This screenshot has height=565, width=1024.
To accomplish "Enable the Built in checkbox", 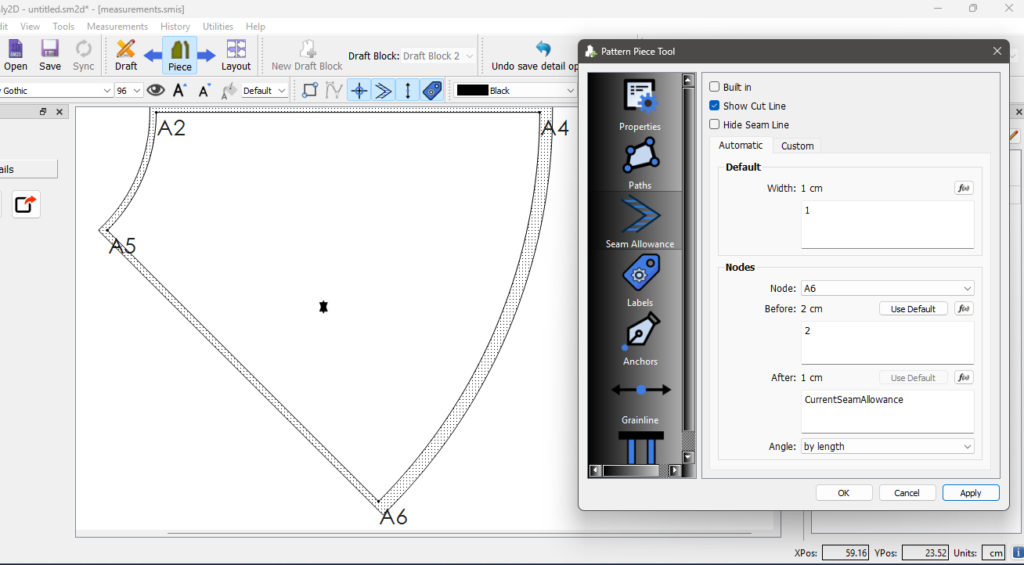I will 714,87.
